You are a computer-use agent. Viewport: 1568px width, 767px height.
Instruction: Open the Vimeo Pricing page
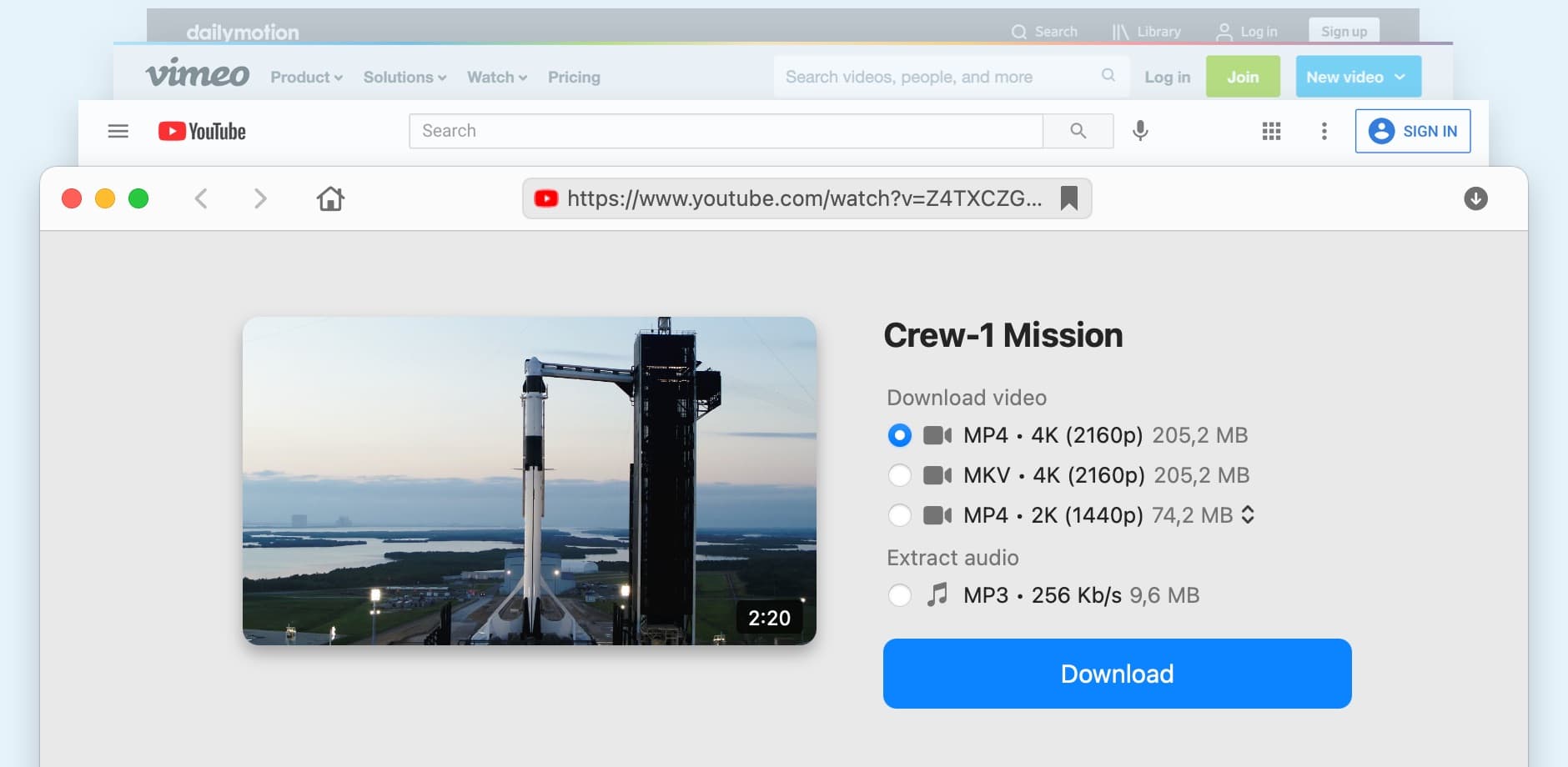click(x=574, y=78)
